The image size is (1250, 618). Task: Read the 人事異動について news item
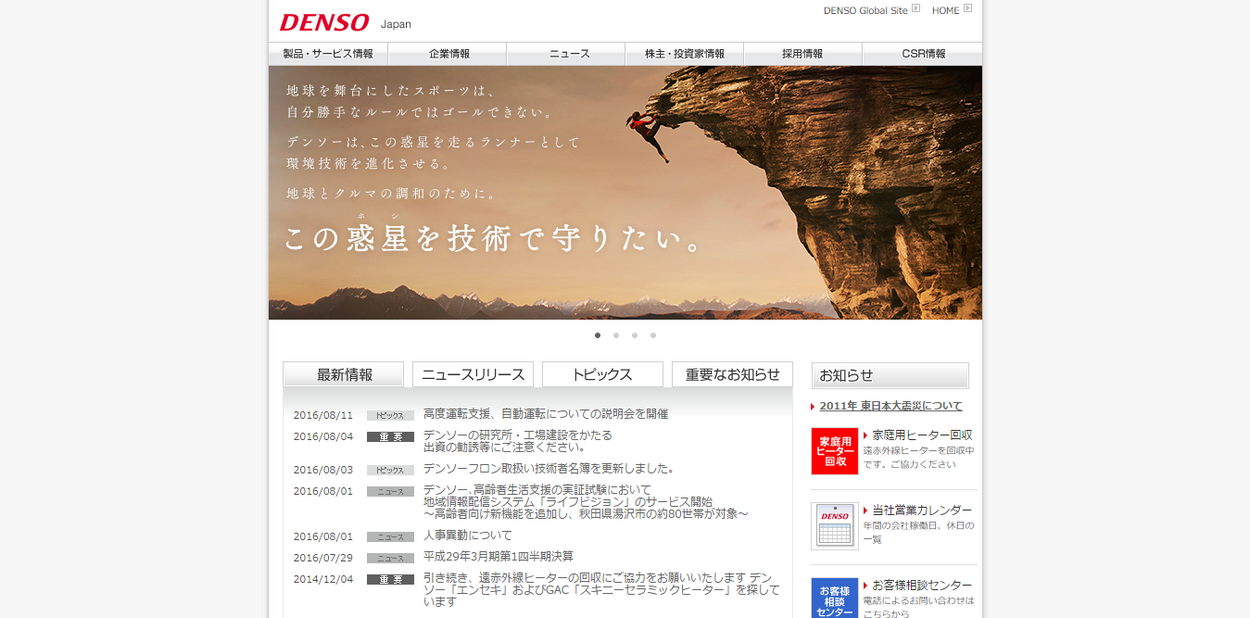tap(467, 536)
